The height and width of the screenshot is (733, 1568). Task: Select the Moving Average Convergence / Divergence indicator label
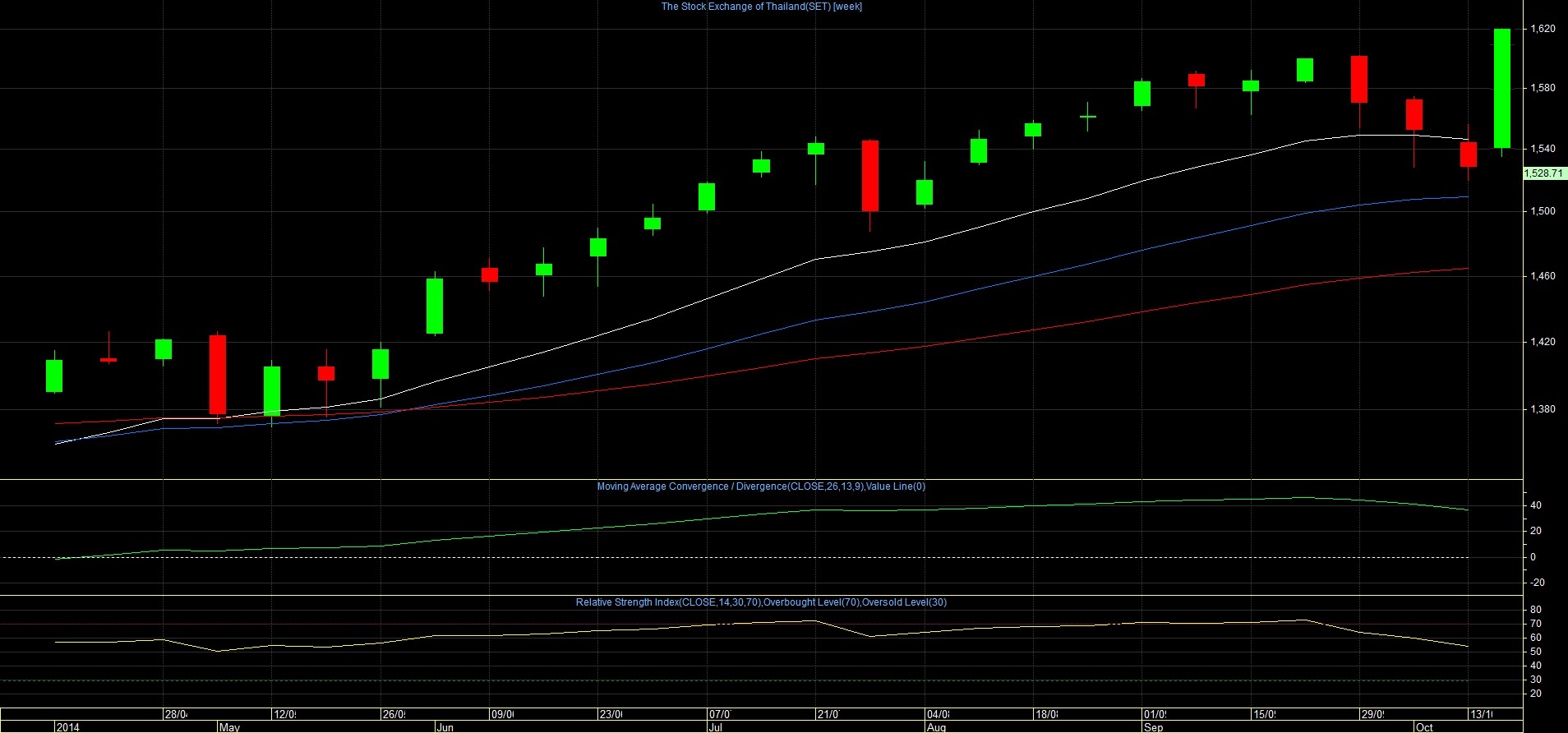(761, 486)
